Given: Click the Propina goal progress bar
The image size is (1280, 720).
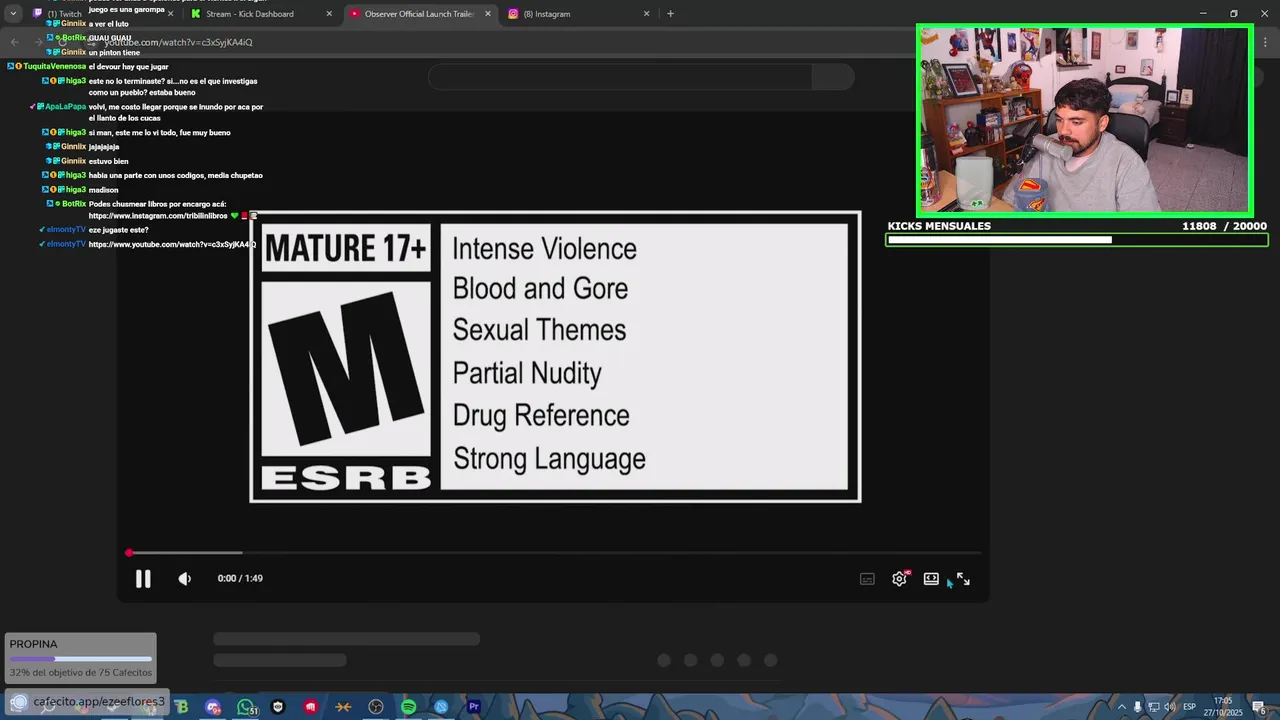Looking at the screenshot, I should click(x=80, y=659).
